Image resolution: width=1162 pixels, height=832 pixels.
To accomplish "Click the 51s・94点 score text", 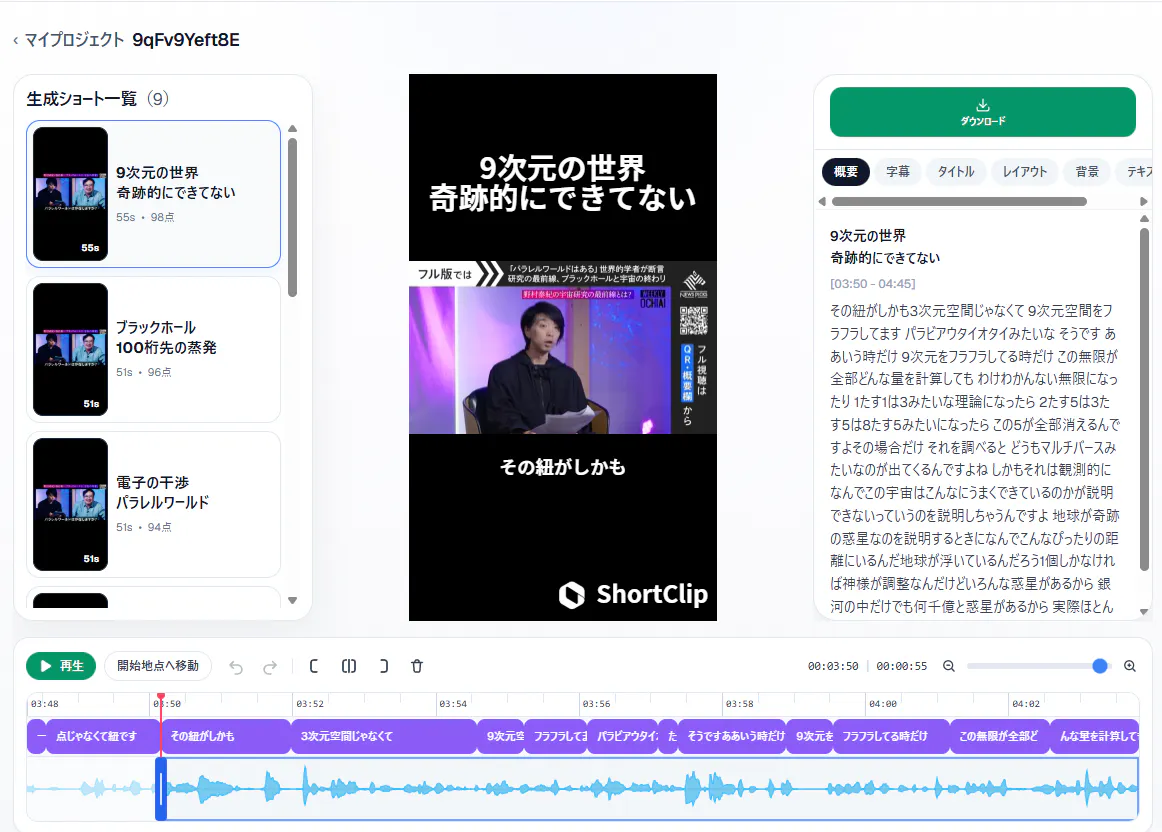I will (x=144, y=527).
